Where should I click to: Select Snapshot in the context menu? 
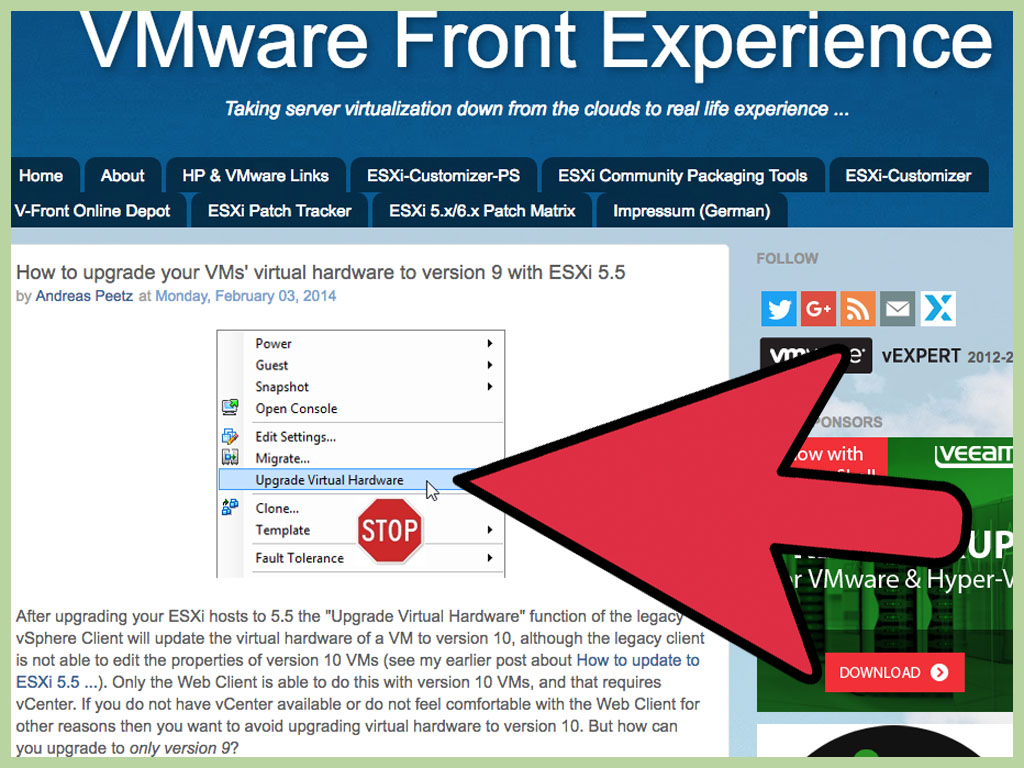pyautogui.click(x=282, y=386)
